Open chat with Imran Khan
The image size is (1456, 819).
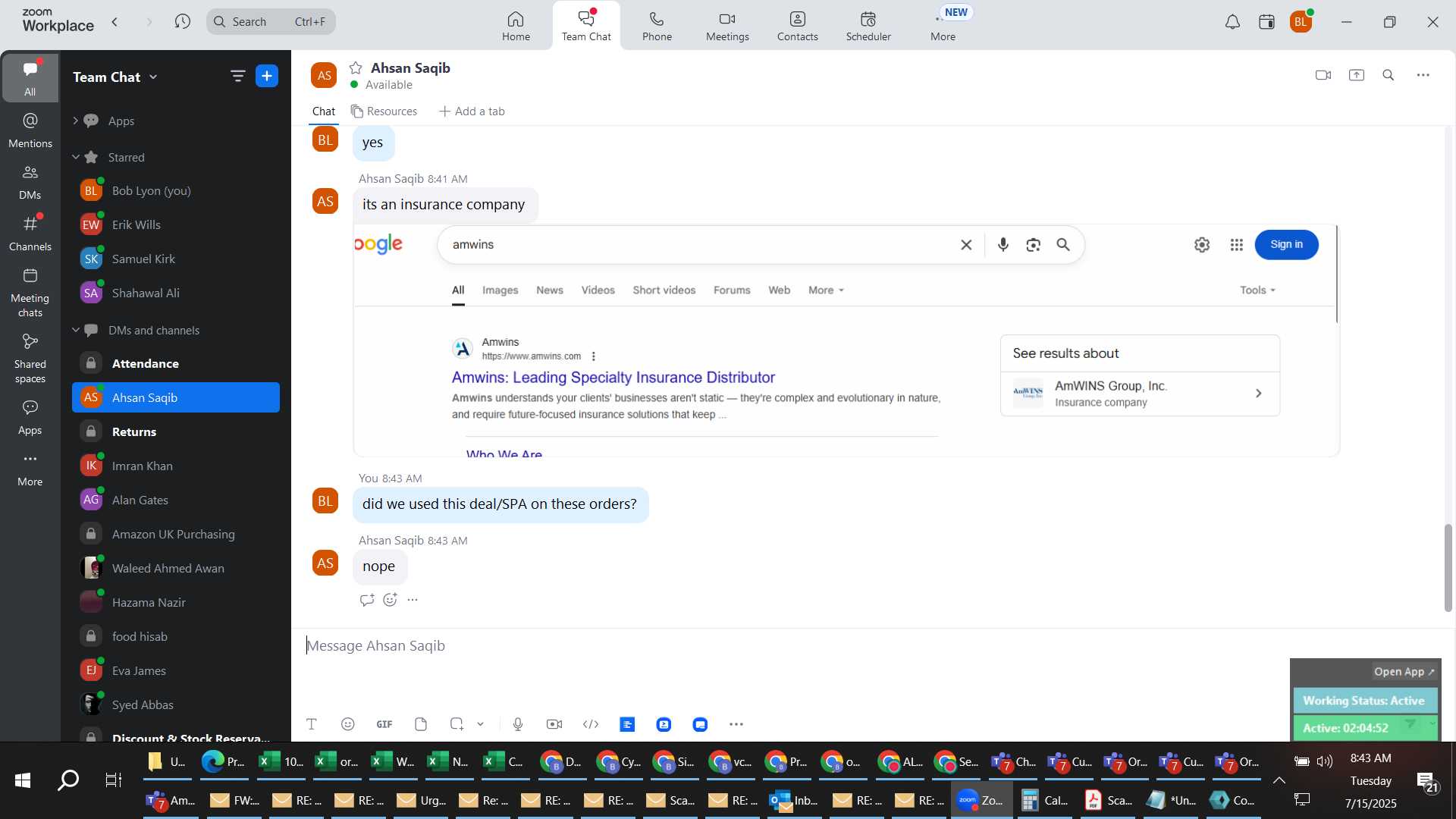coord(176,466)
